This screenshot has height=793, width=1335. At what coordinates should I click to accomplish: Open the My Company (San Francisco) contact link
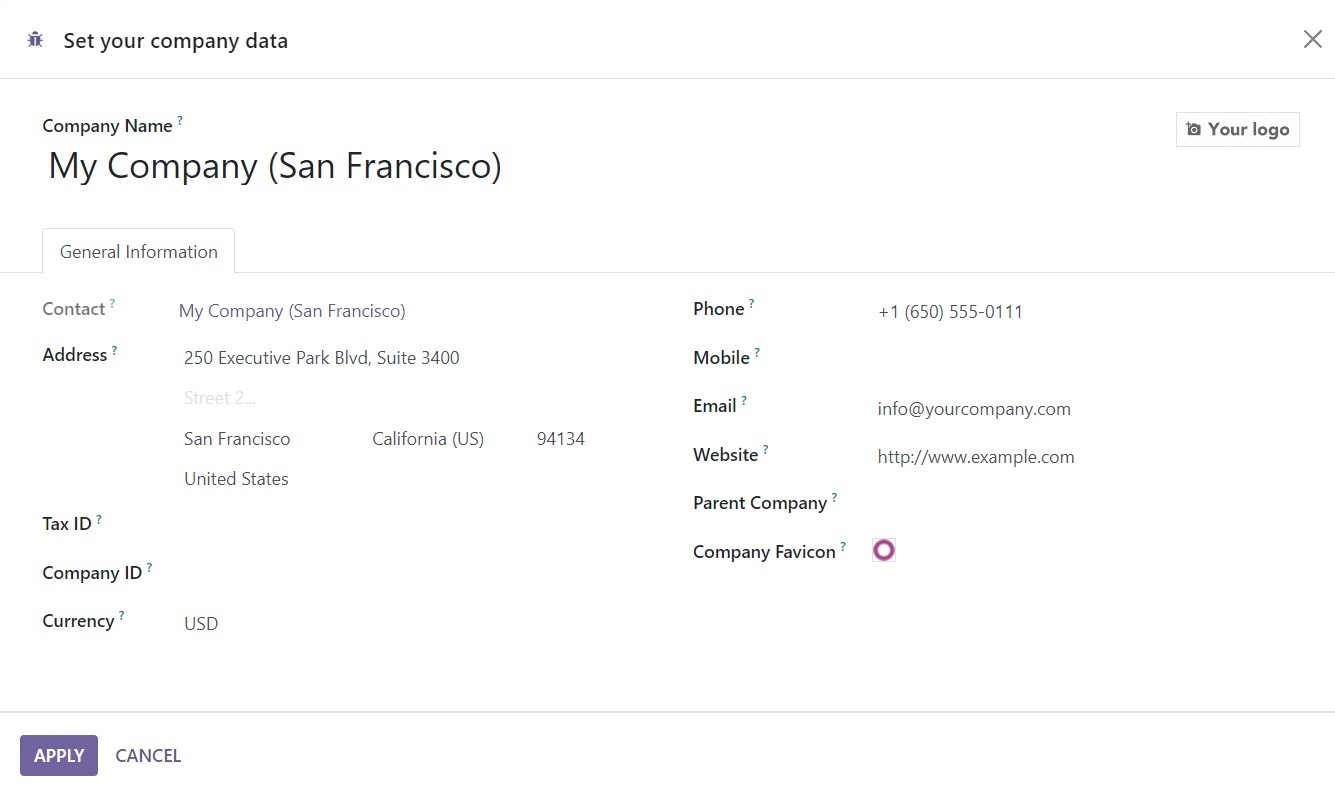[292, 311]
